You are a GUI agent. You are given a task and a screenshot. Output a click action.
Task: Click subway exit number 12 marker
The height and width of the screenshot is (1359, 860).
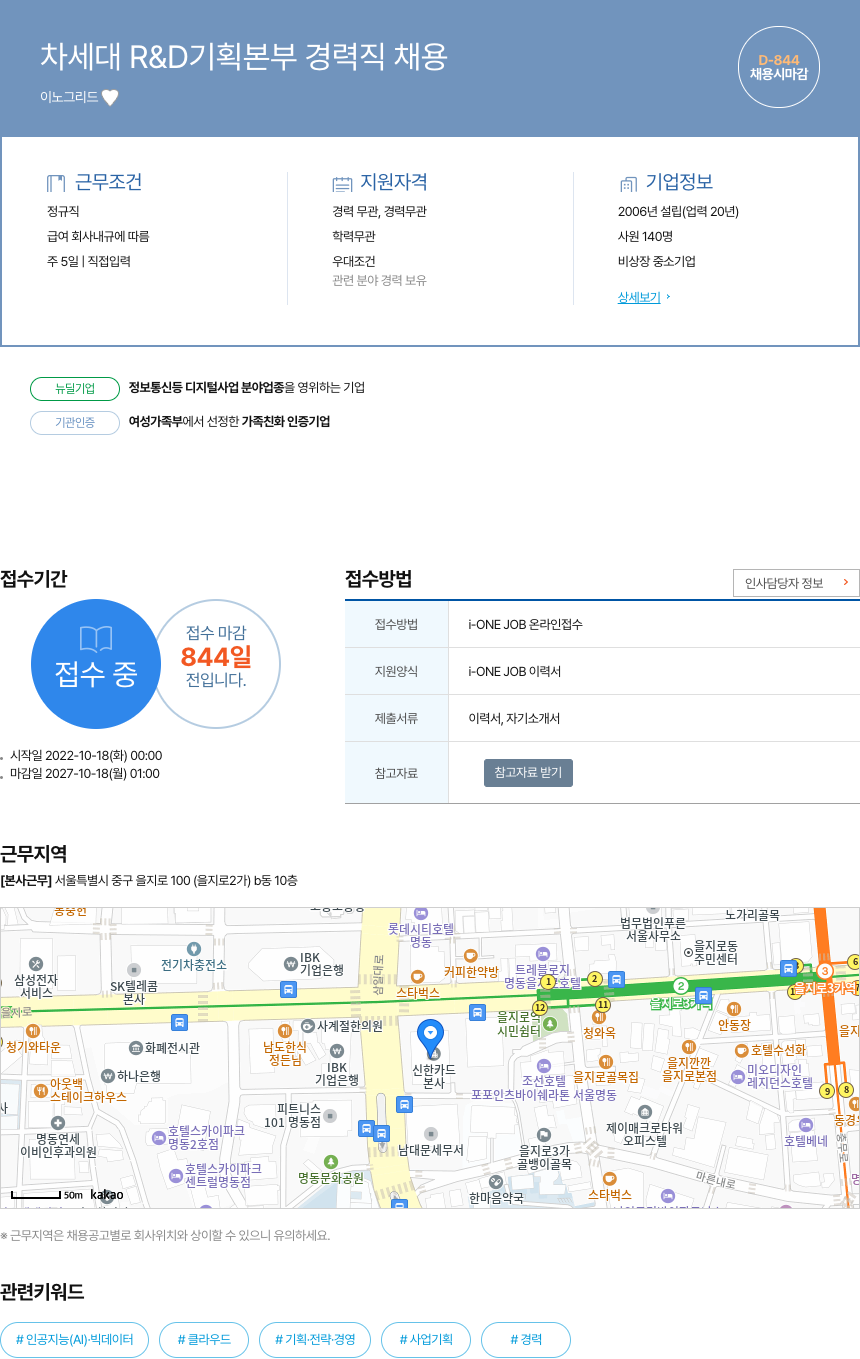[x=540, y=1007]
